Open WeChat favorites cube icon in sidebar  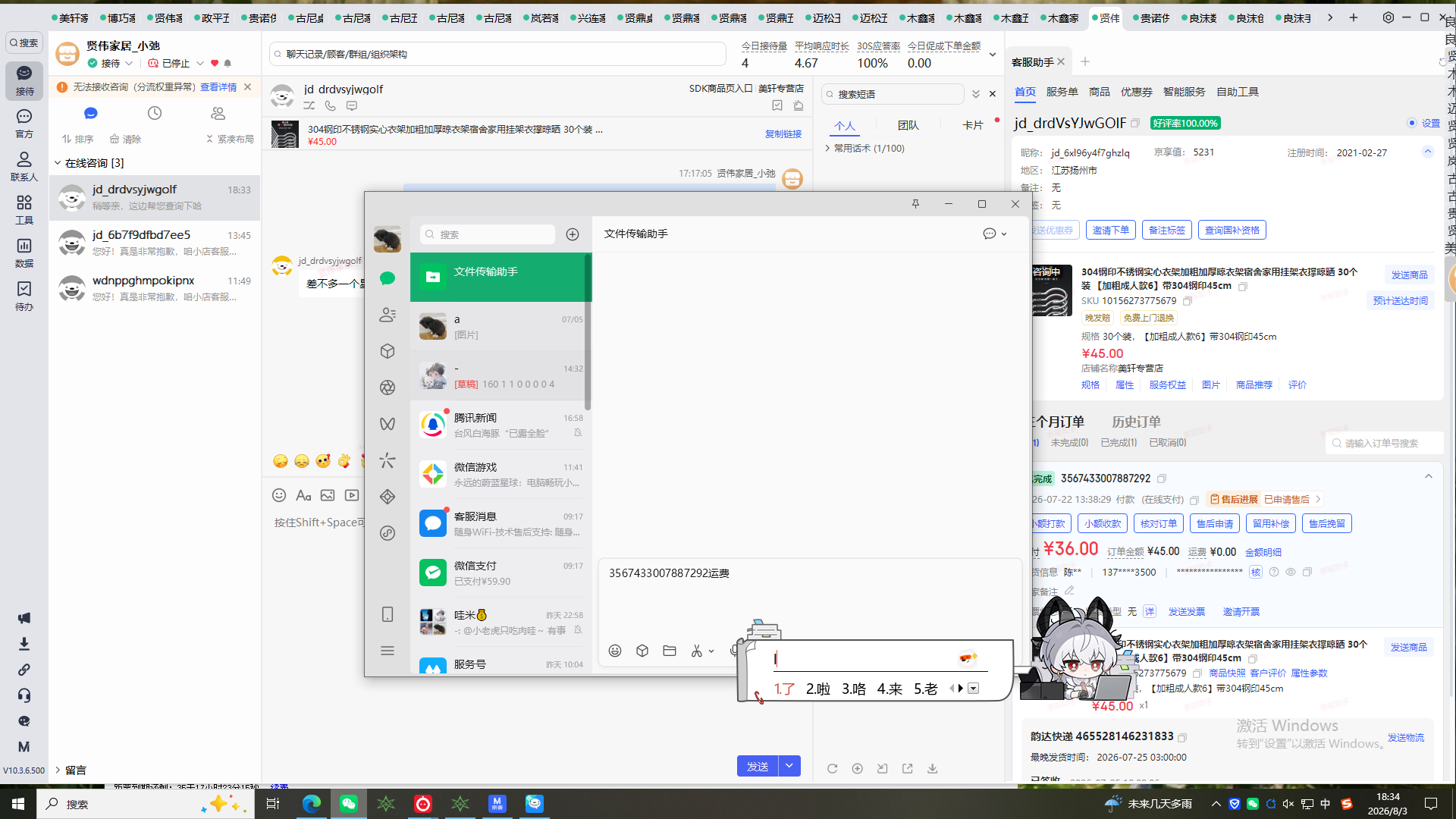tap(388, 351)
